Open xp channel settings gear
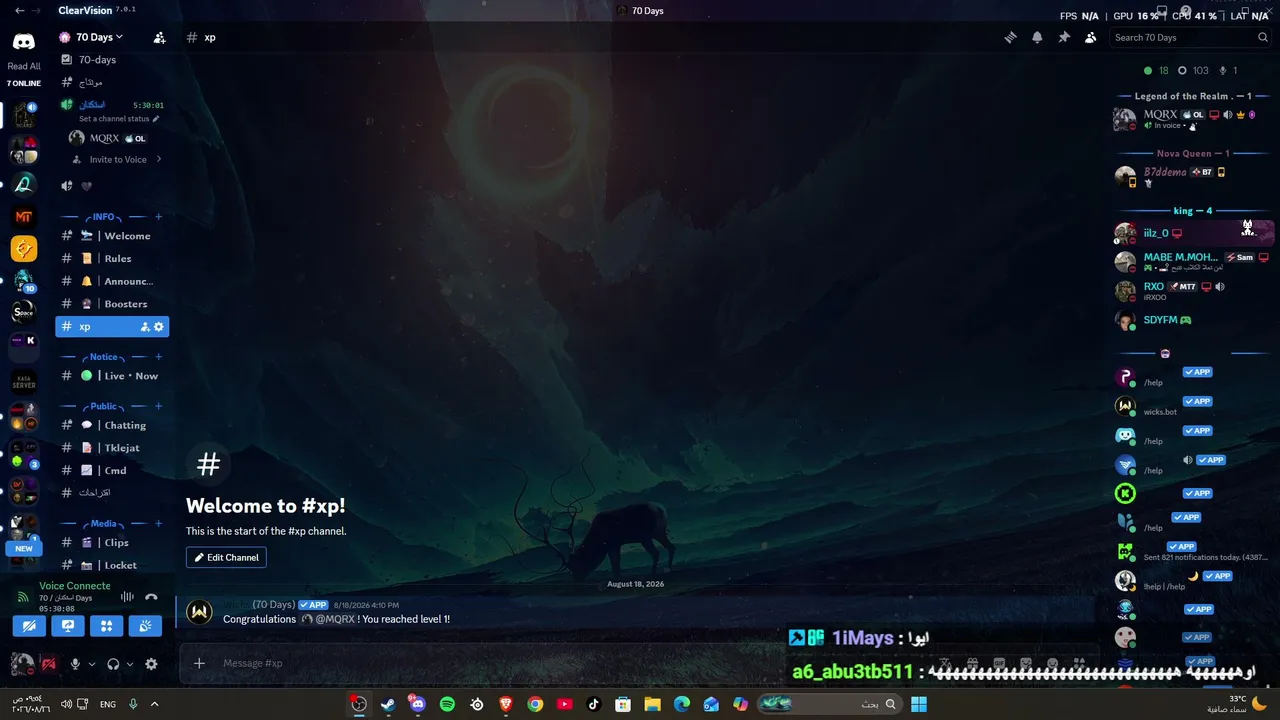This screenshot has width=1280, height=720. (158, 327)
